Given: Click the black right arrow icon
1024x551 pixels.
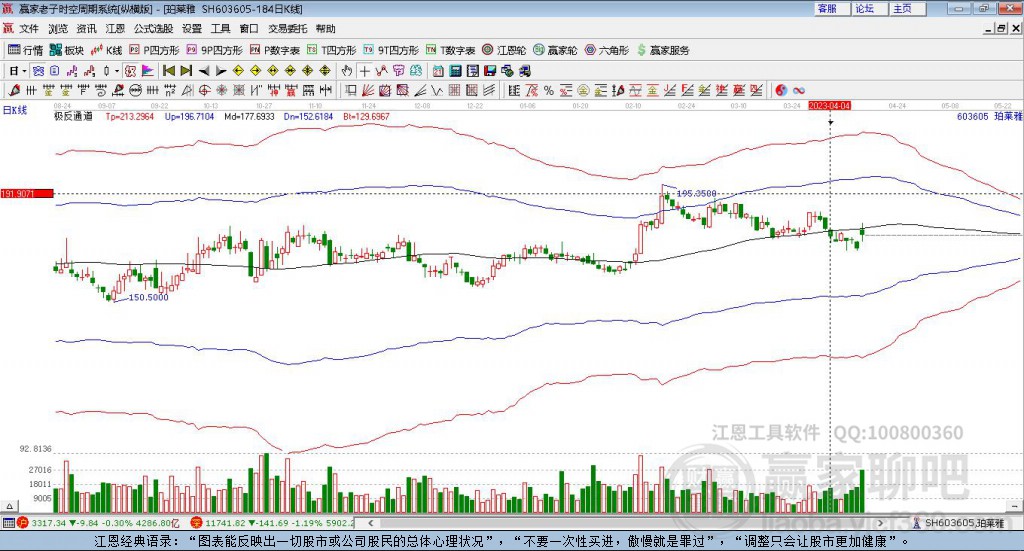Looking at the screenshot, I should 221,71.
